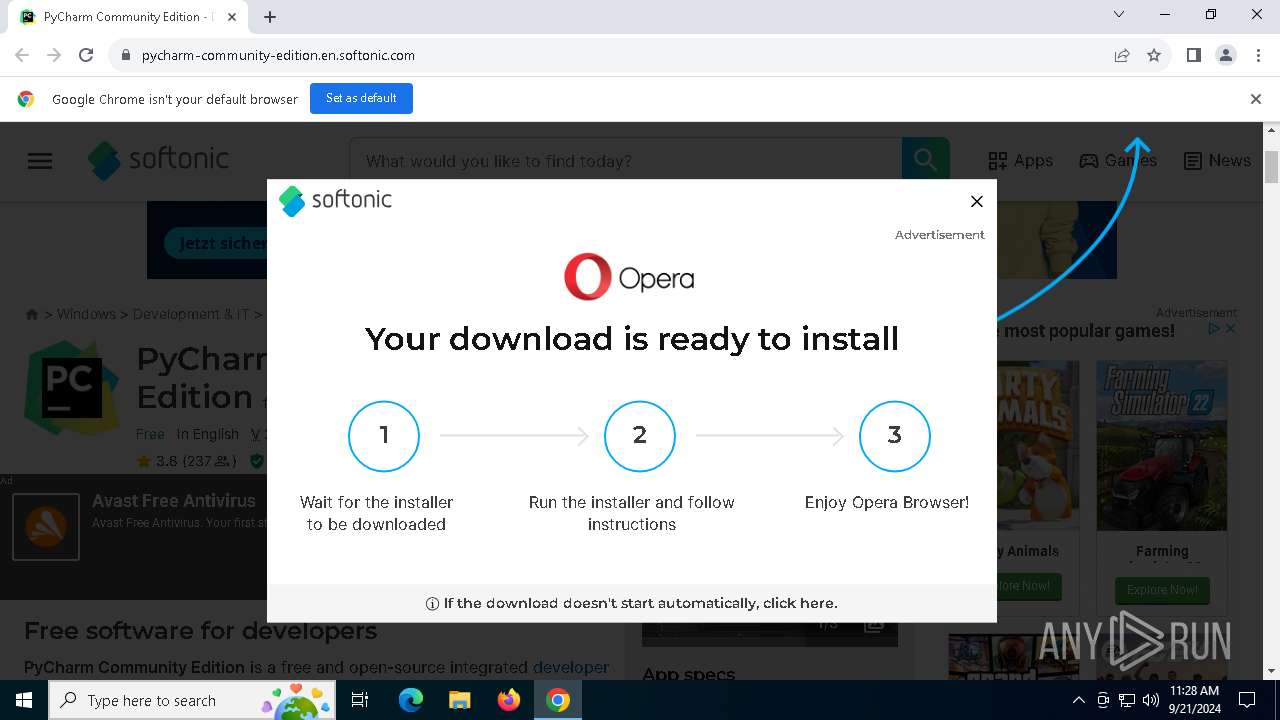Select the PyCharm Community Edition tab
Screen dimensions: 1280x720
click(x=127, y=17)
